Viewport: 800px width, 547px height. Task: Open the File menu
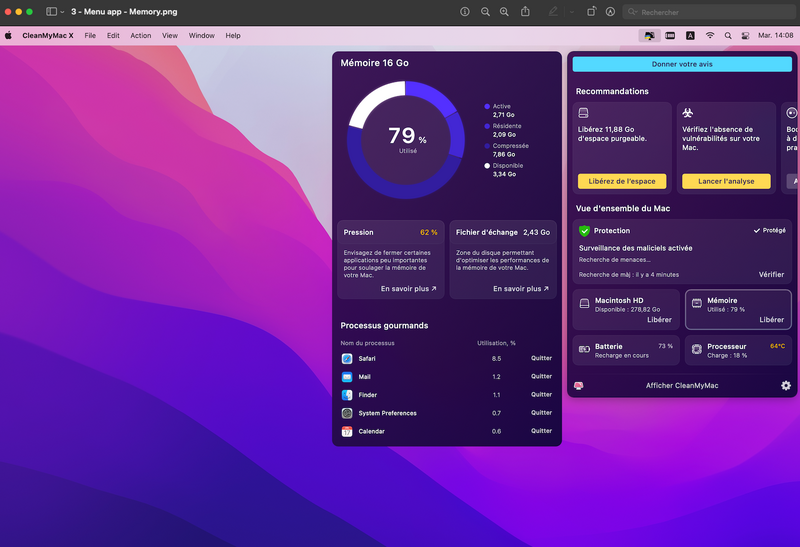pos(90,35)
